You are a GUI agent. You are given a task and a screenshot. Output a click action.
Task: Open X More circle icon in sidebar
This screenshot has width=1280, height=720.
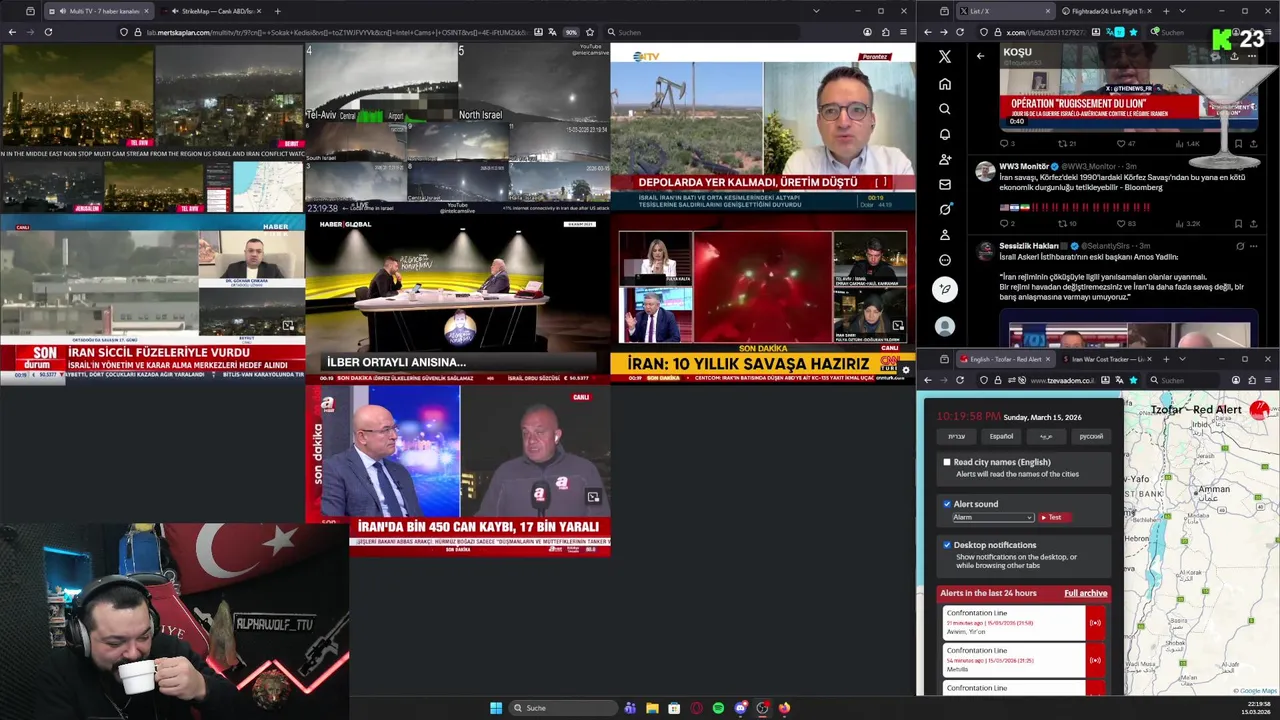[x=945, y=260]
